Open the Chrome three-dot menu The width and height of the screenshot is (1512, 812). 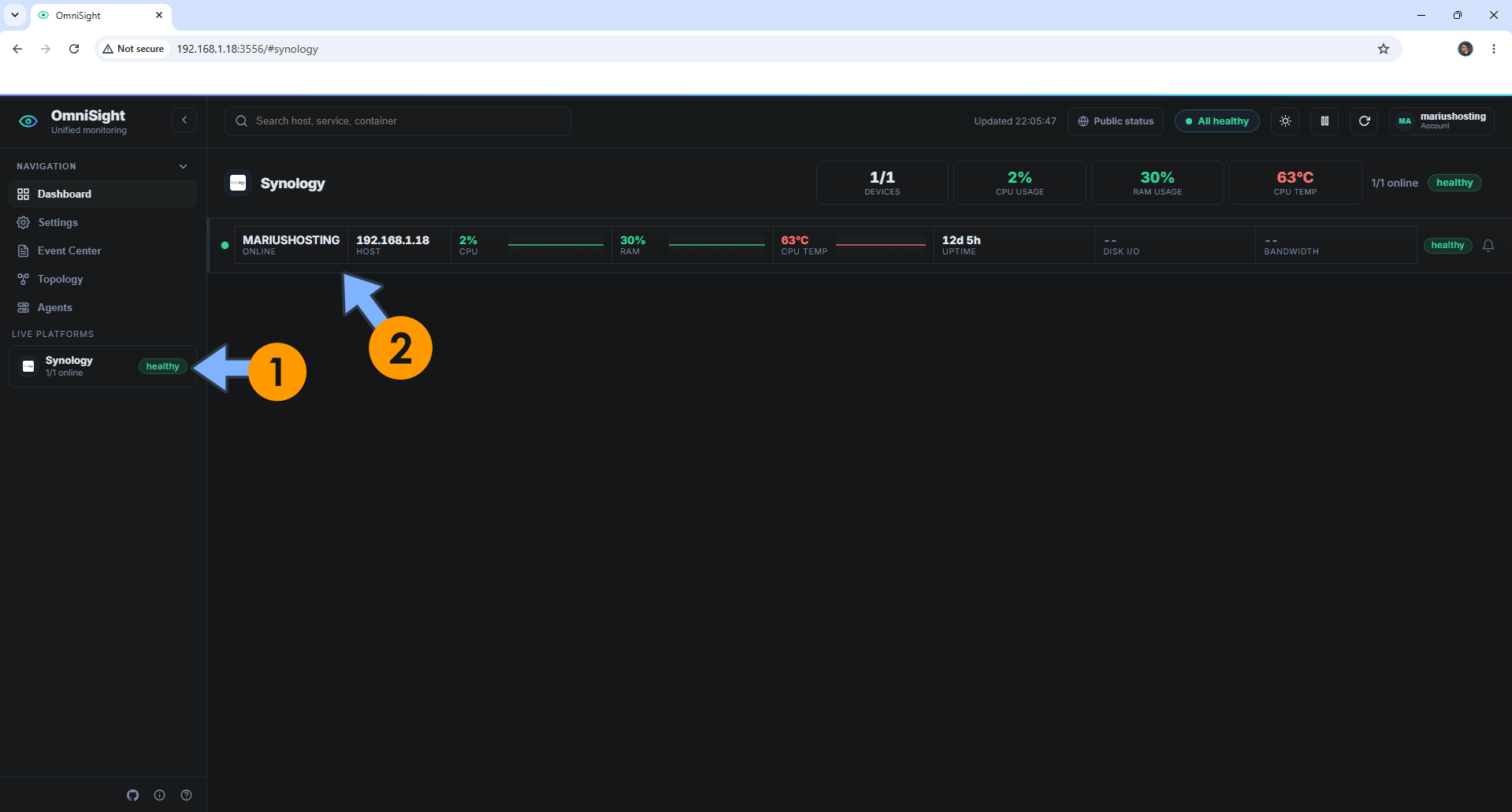[1494, 49]
